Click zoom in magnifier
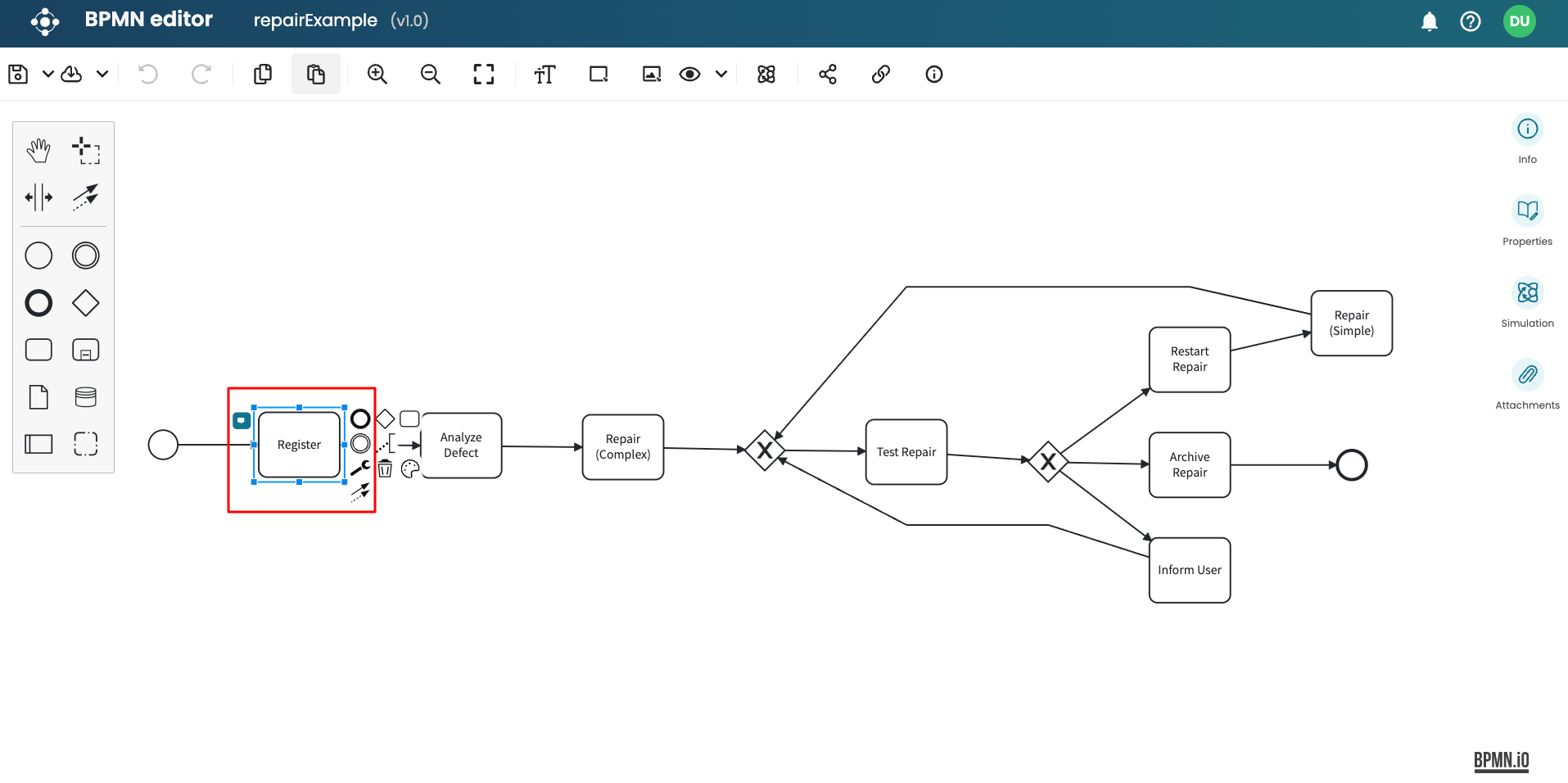The image size is (1568, 783). [x=377, y=75]
